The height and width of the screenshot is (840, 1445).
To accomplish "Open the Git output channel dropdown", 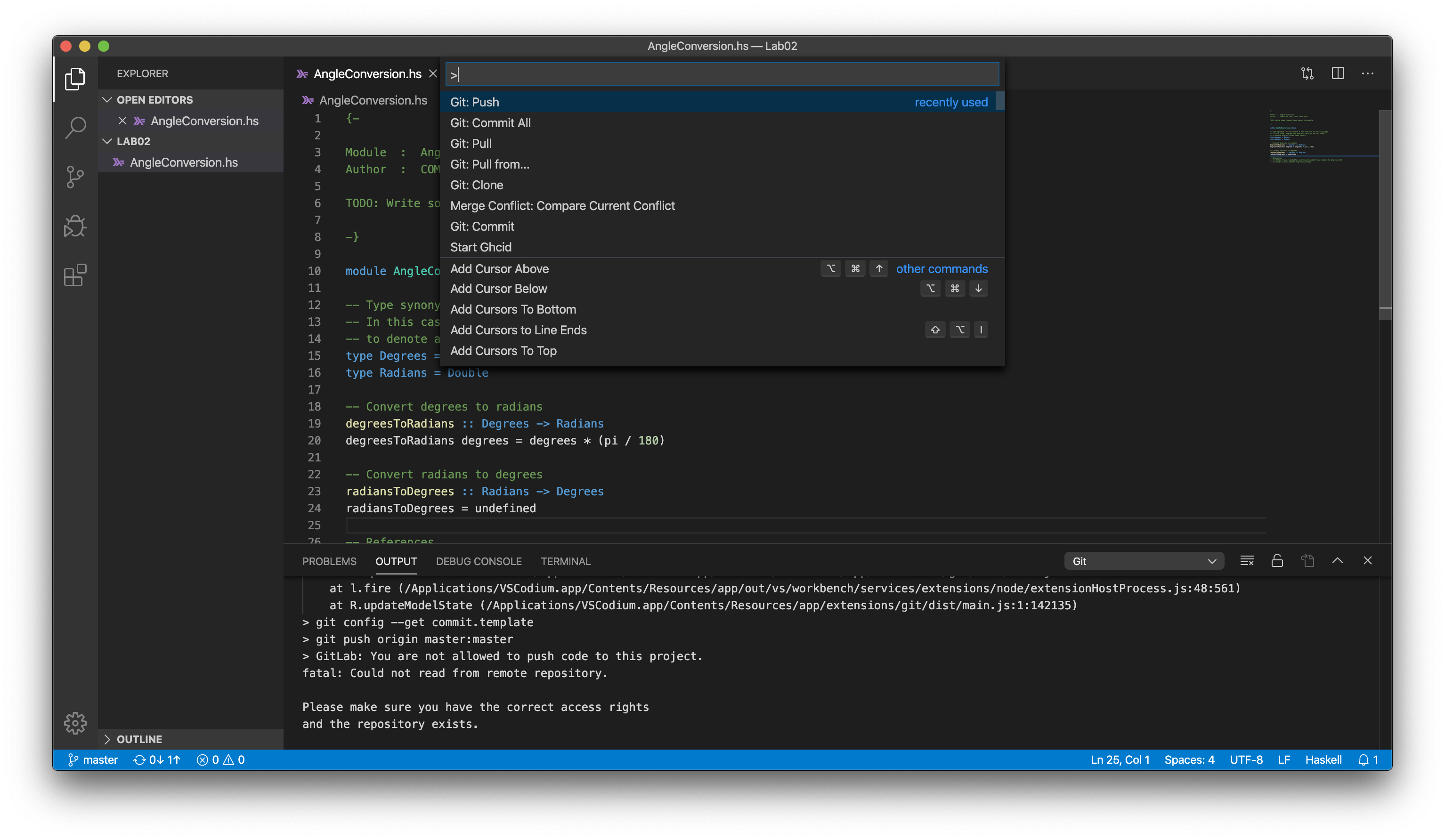I will (1144, 561).
